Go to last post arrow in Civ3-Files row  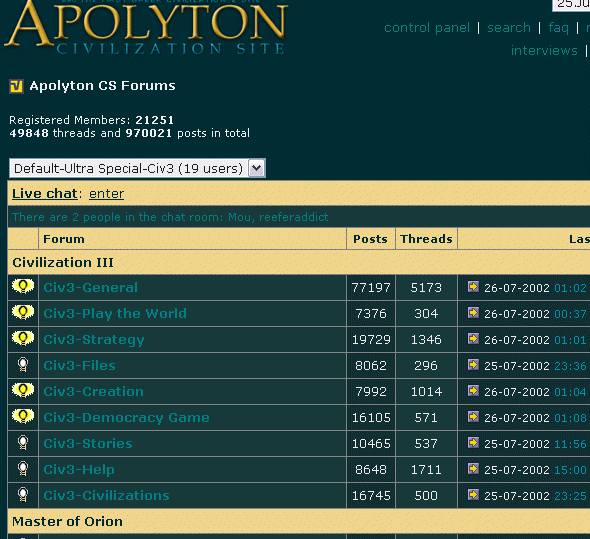click(x=473, y=365)
